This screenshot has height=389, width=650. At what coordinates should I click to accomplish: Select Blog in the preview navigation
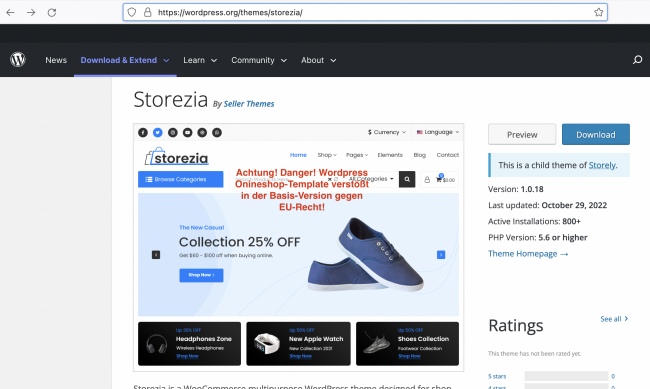[x=420, y=155]
